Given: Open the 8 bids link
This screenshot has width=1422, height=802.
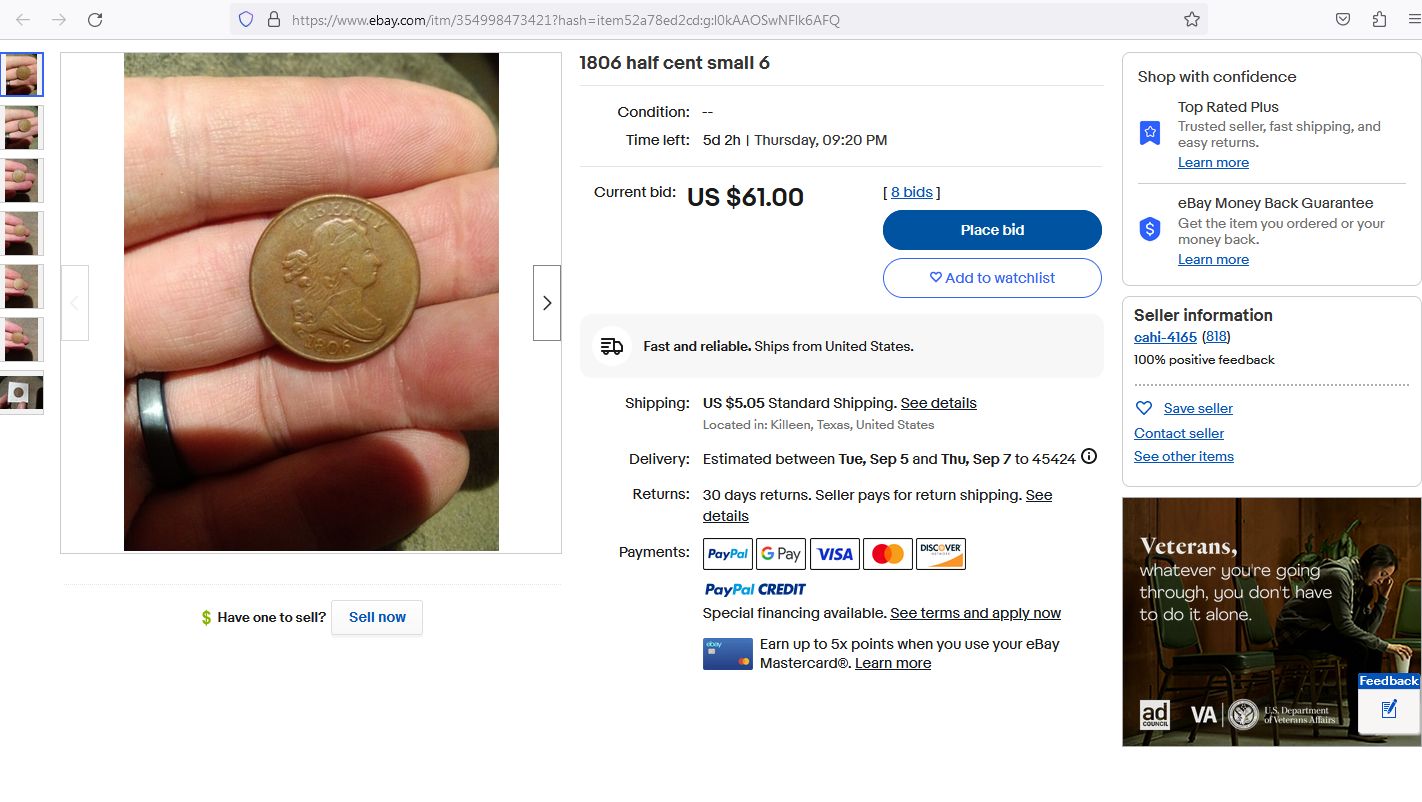Looking at the screenshot, I should coord(911,192).
